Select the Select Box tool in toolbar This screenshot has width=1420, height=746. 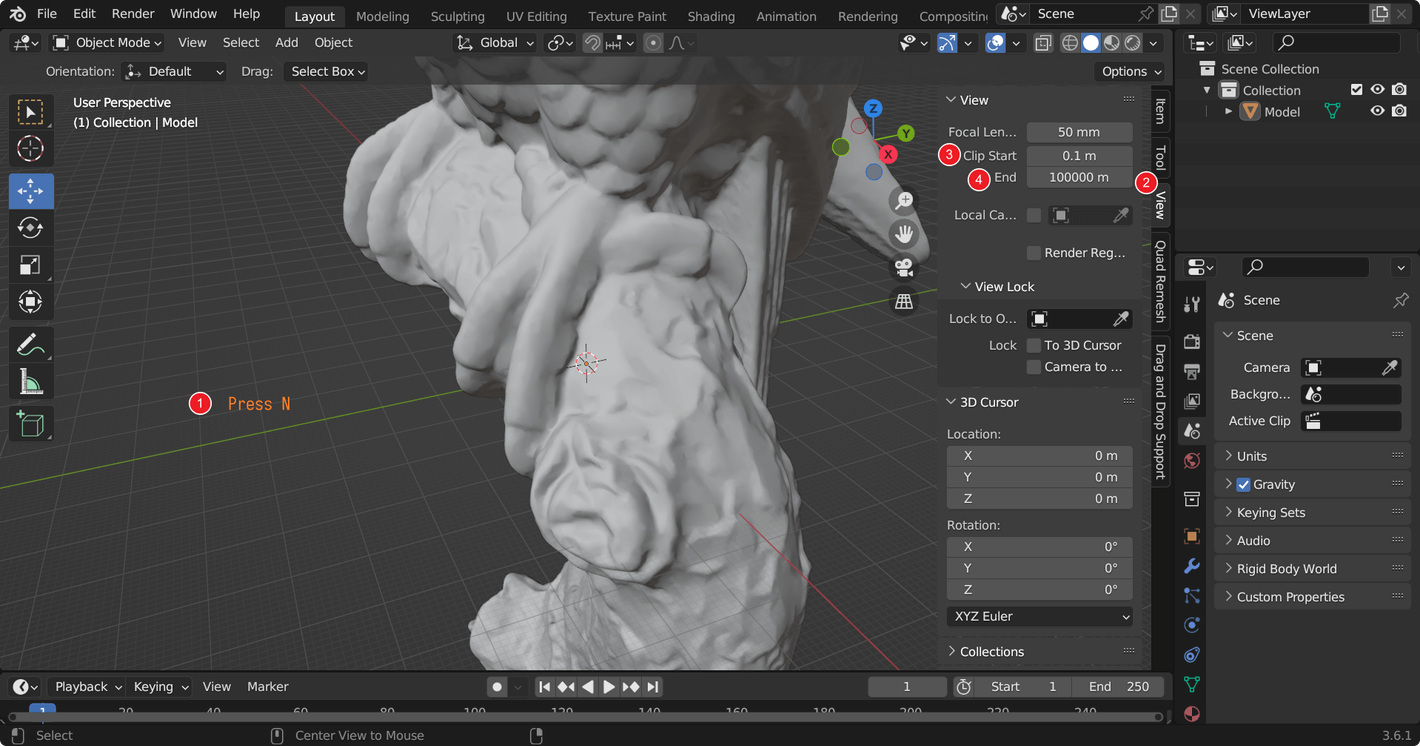(31, 113)
